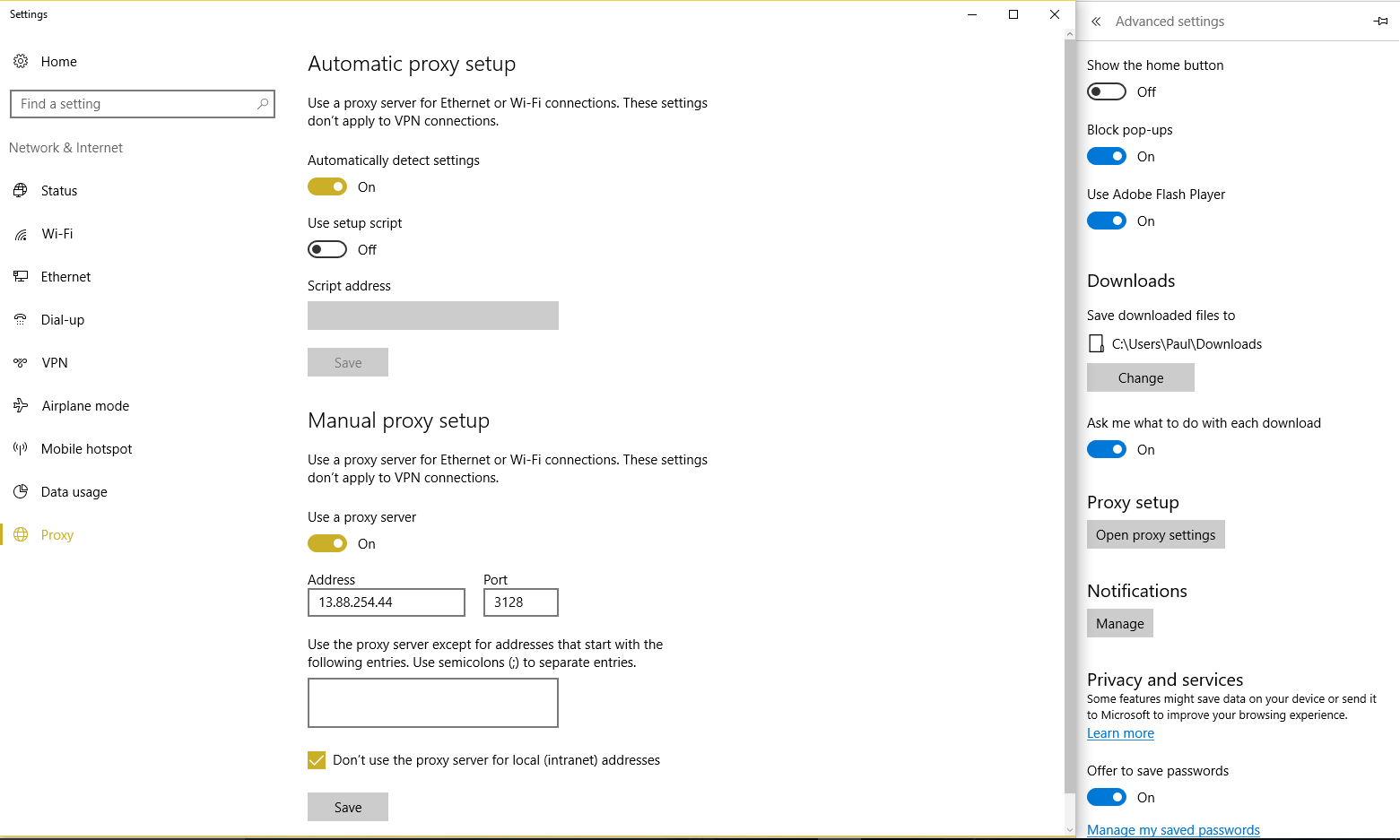Select Airplane mode in the sidebar
Image resolution: width=1400 pixels, height=840 pixels.
(x=85, y=405)
